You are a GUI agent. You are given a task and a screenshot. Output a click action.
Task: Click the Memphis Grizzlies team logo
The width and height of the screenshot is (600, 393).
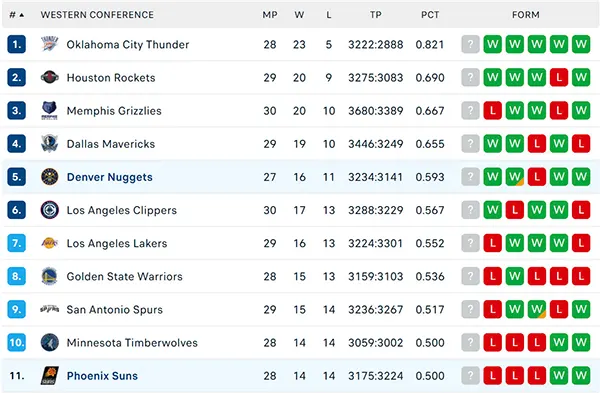coord(50,111)
